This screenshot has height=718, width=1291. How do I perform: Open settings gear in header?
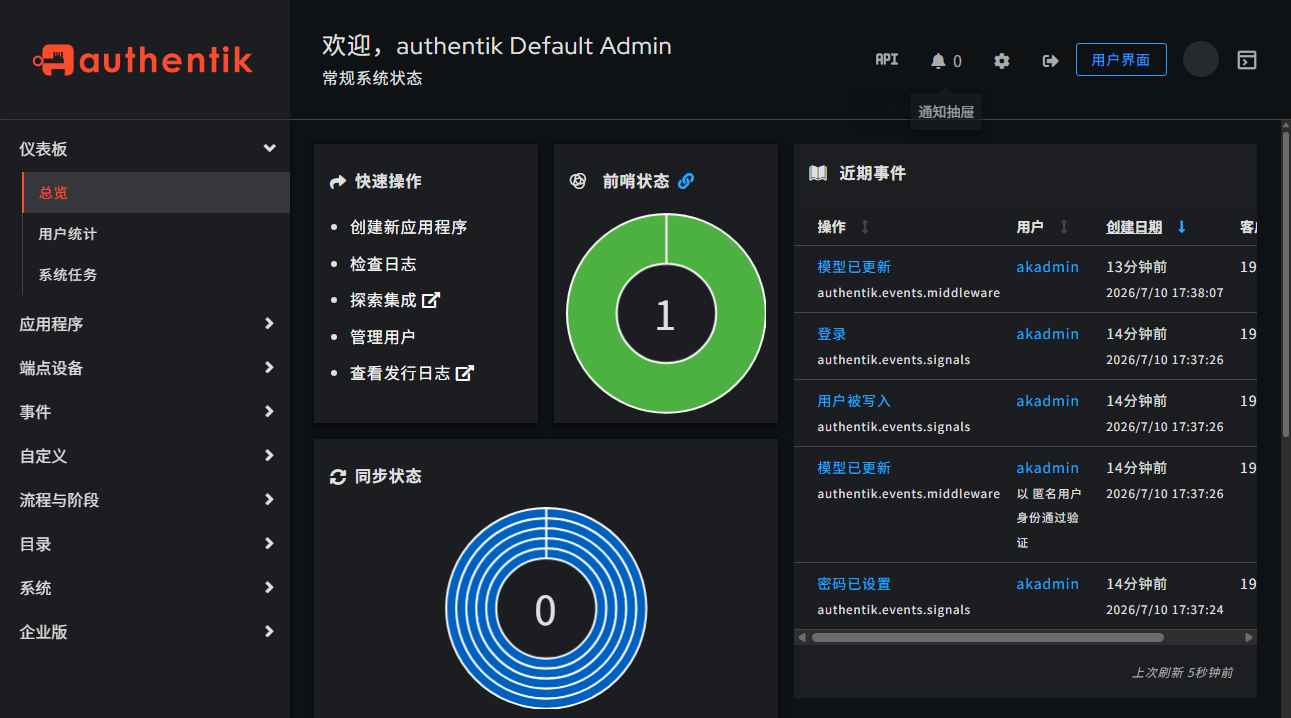[1001, 61]
